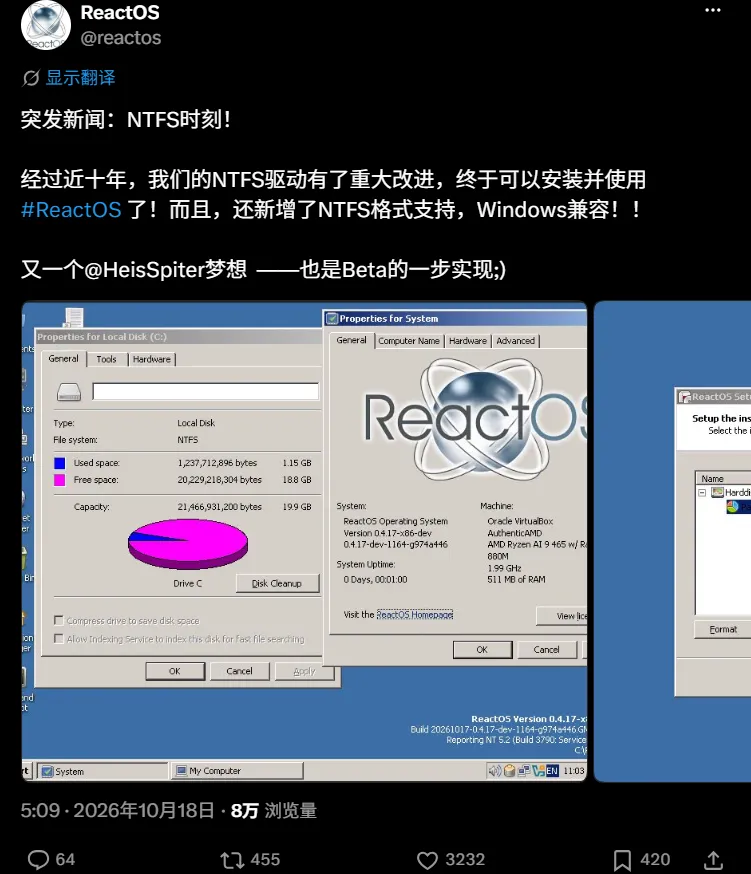Toggle Allow Indexing Service checkbox
751x874 pixels.
click(59, 639)
